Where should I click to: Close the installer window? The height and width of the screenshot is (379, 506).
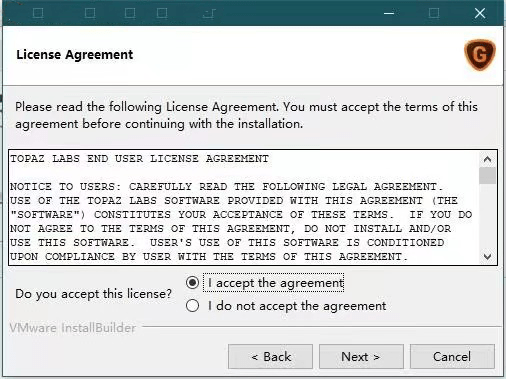click(x=480, y=13)
